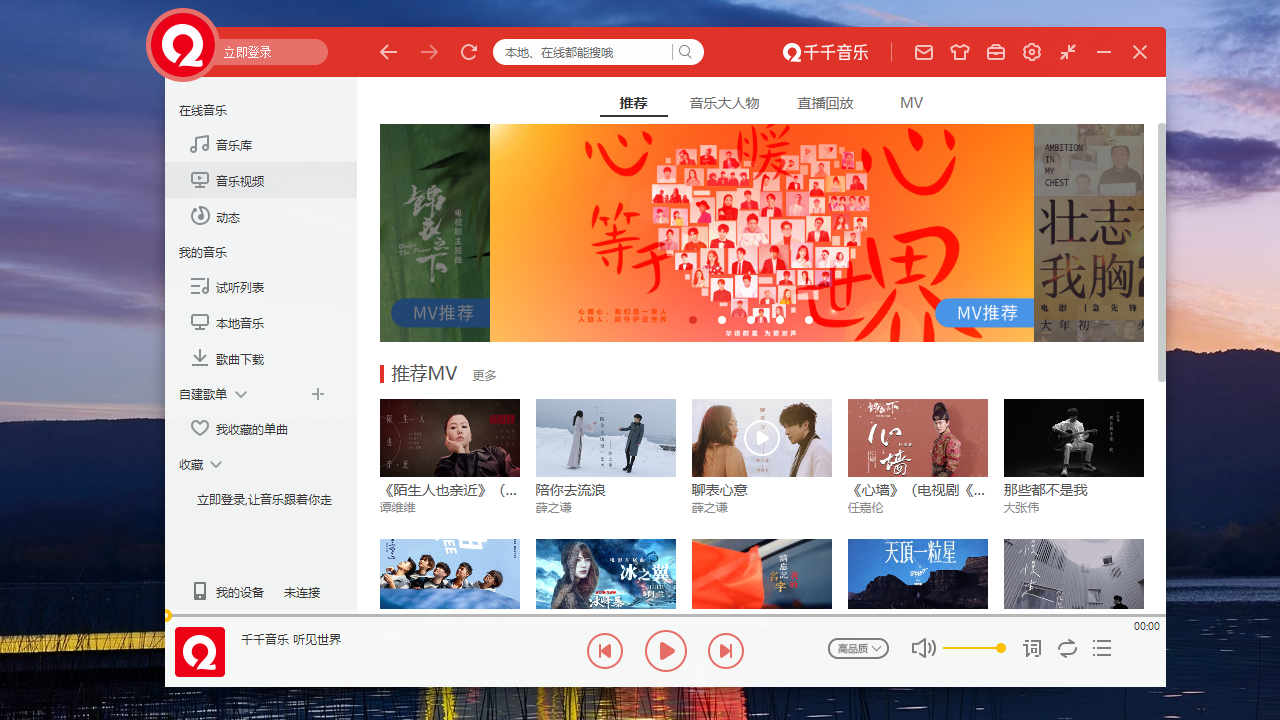Click artist name 任嘉伦
This screenshot has width=1280, height=720.
(x=866, y=508)
